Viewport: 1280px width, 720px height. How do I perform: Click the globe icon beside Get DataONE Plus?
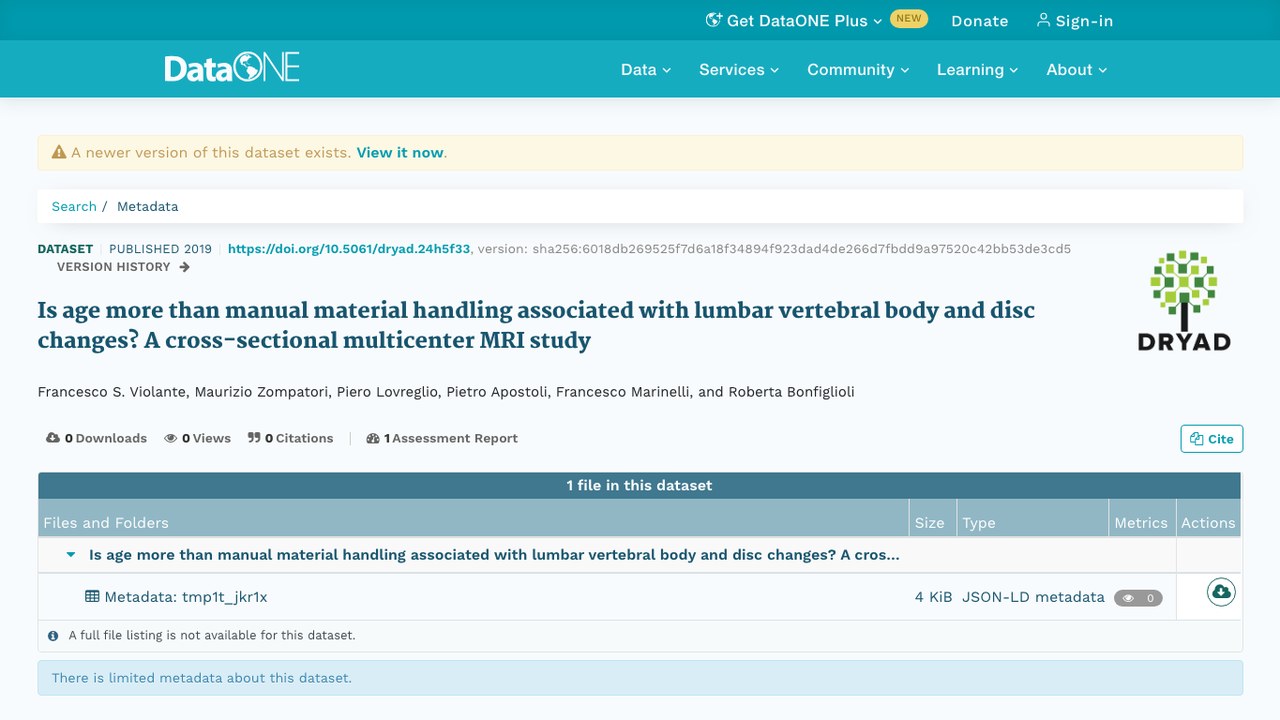pos(714,20)
